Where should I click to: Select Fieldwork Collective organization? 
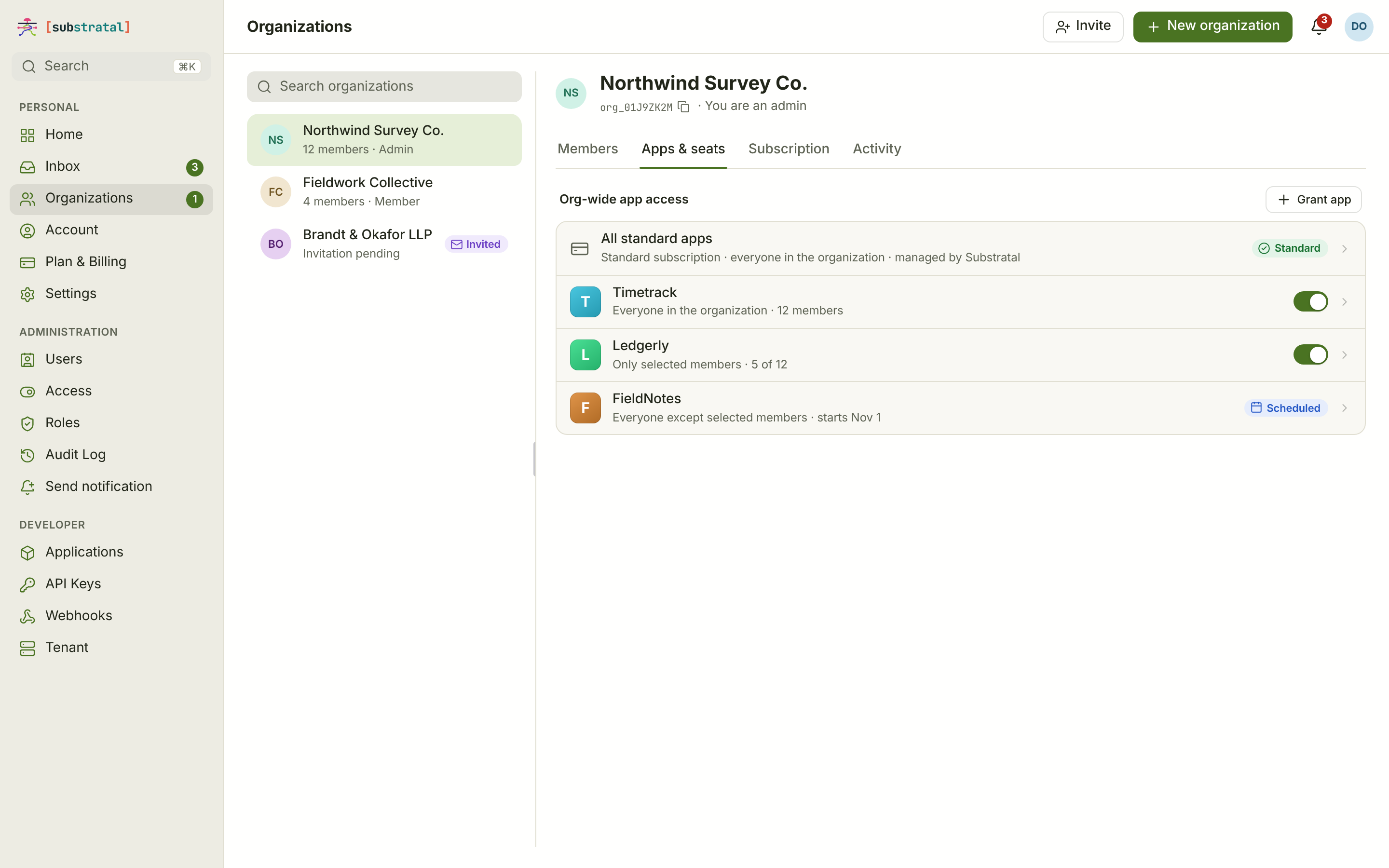(x=384, y=192)
